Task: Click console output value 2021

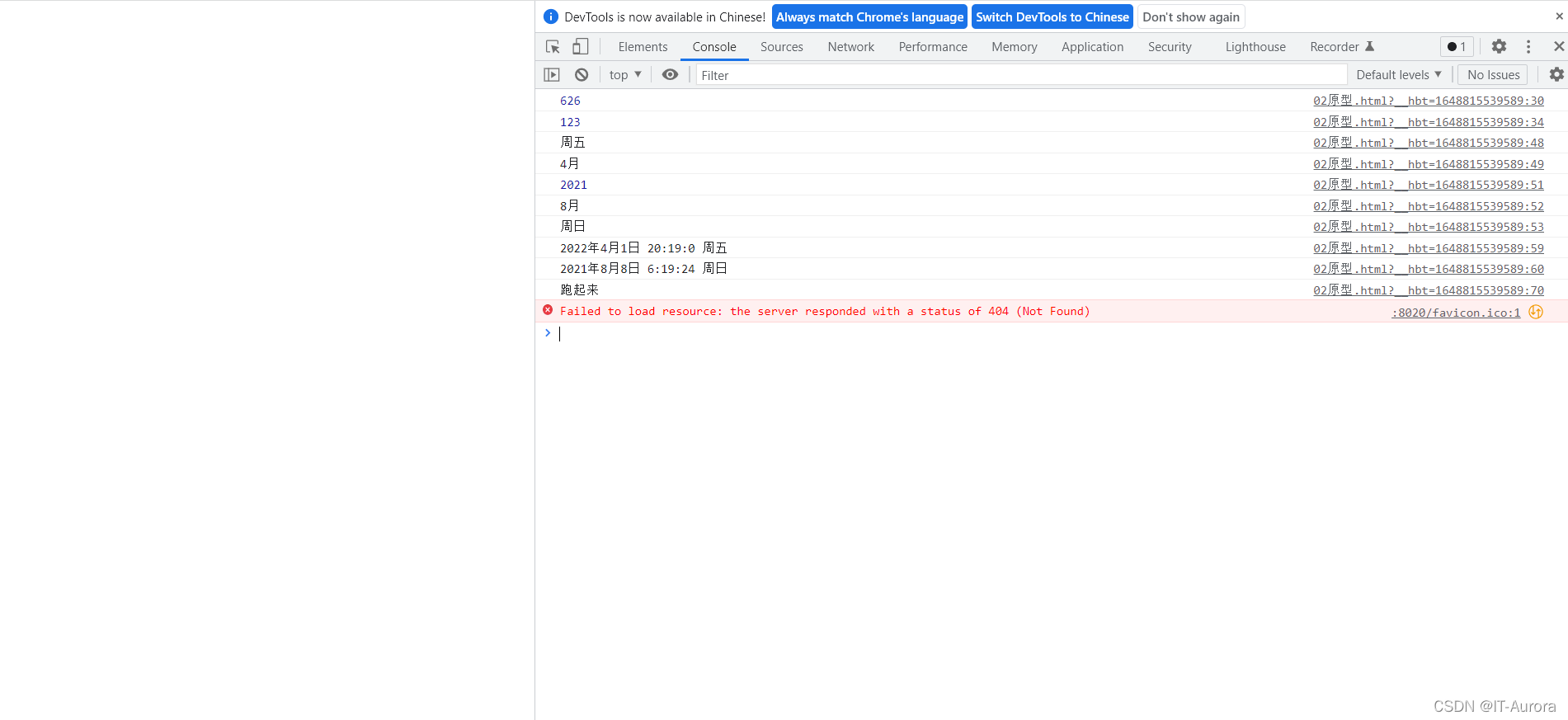Action: [573, 185]
